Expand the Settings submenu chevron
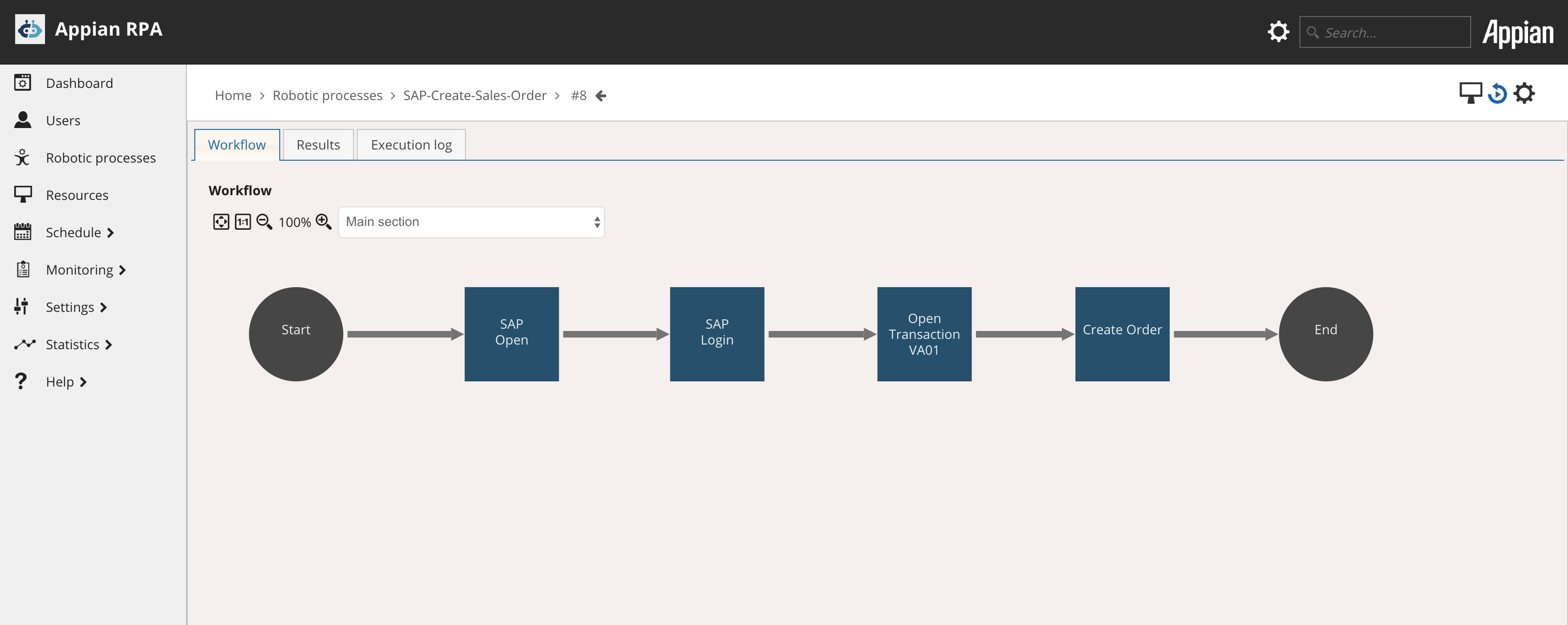The width and height of the screenshot is (1568, 625). click(x=103, y=307)
